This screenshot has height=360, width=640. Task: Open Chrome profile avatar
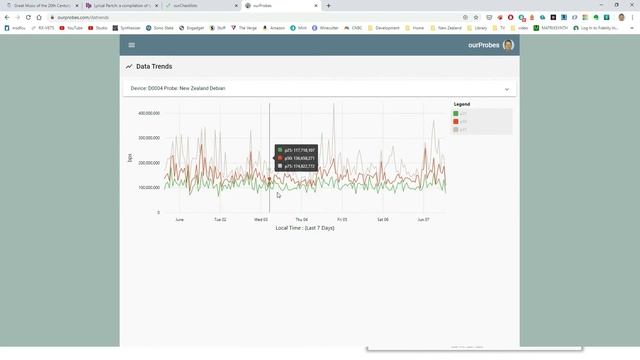622,18
